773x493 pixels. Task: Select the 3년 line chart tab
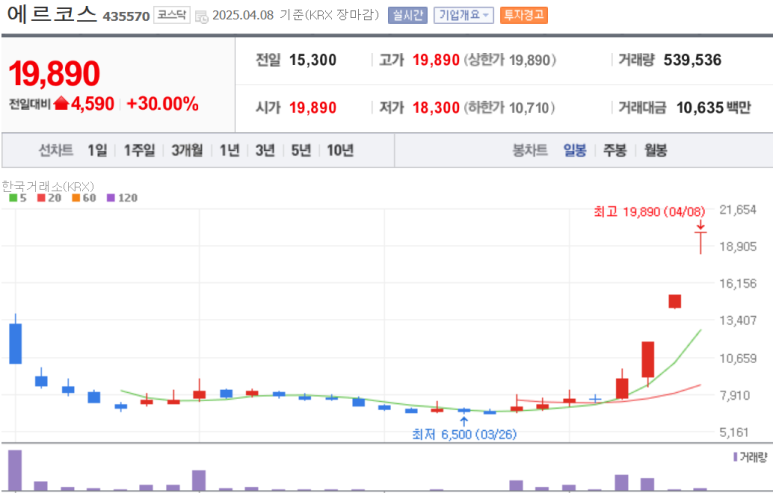click(265, 150)
